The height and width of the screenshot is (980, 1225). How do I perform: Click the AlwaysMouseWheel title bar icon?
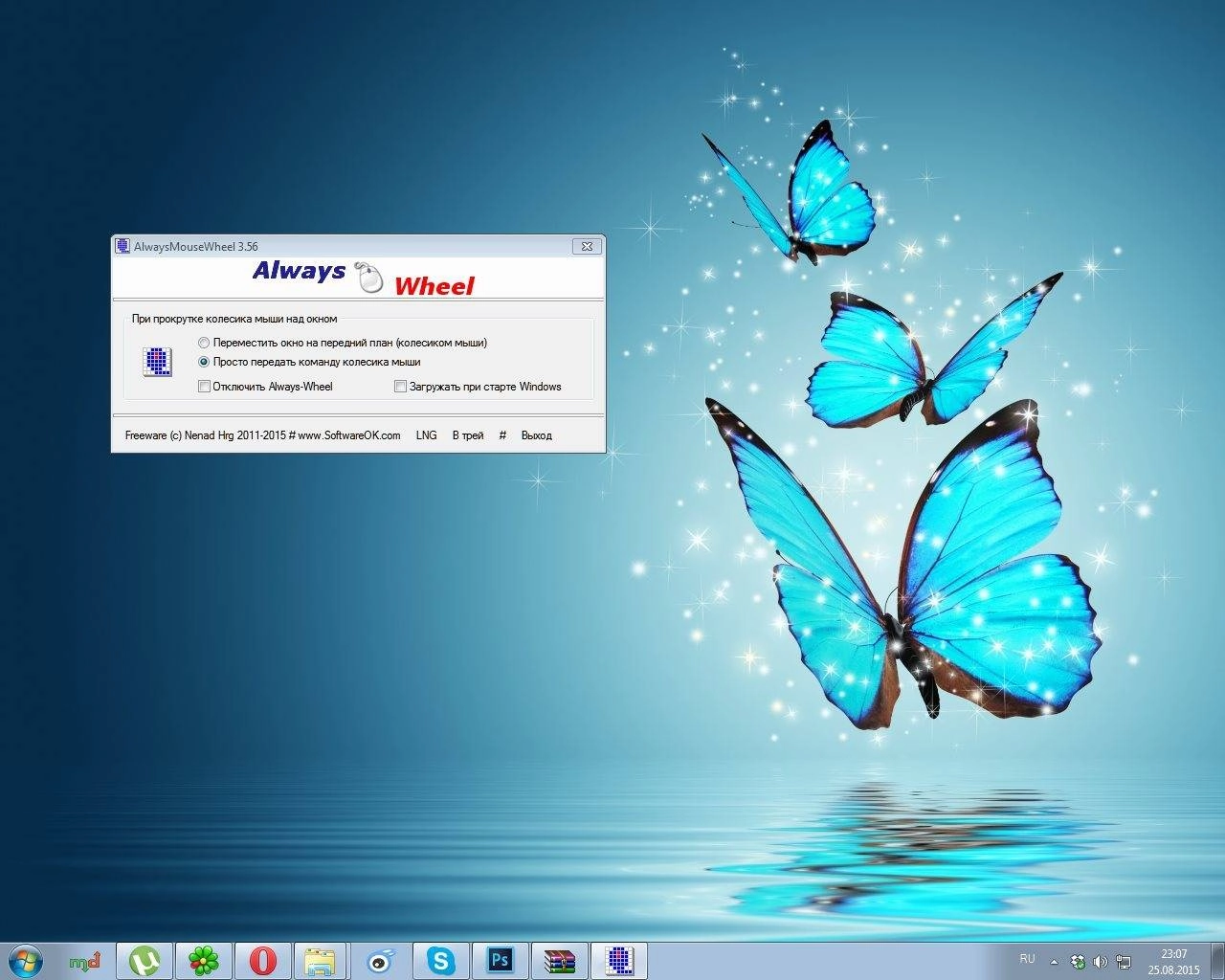point(122,246)
